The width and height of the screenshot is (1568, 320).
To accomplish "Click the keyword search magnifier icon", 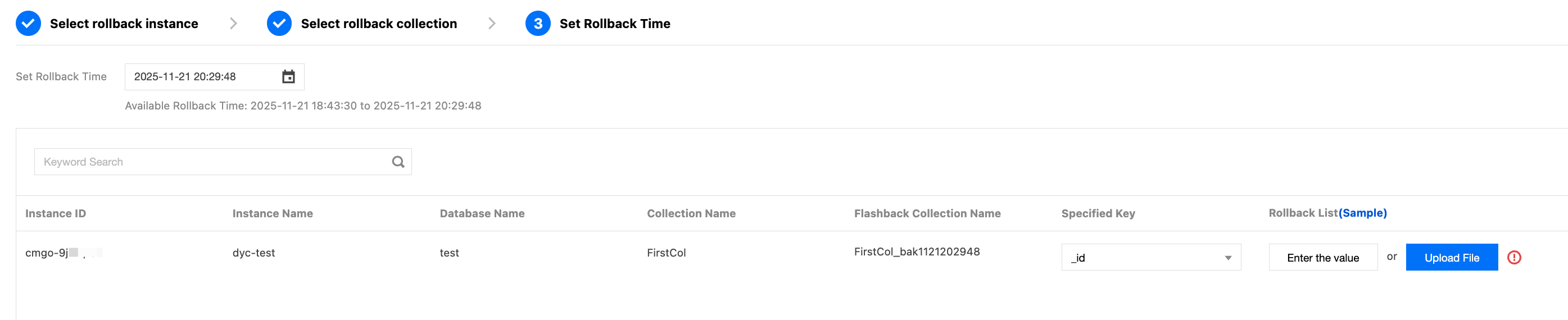I will (x=398, y=162).
